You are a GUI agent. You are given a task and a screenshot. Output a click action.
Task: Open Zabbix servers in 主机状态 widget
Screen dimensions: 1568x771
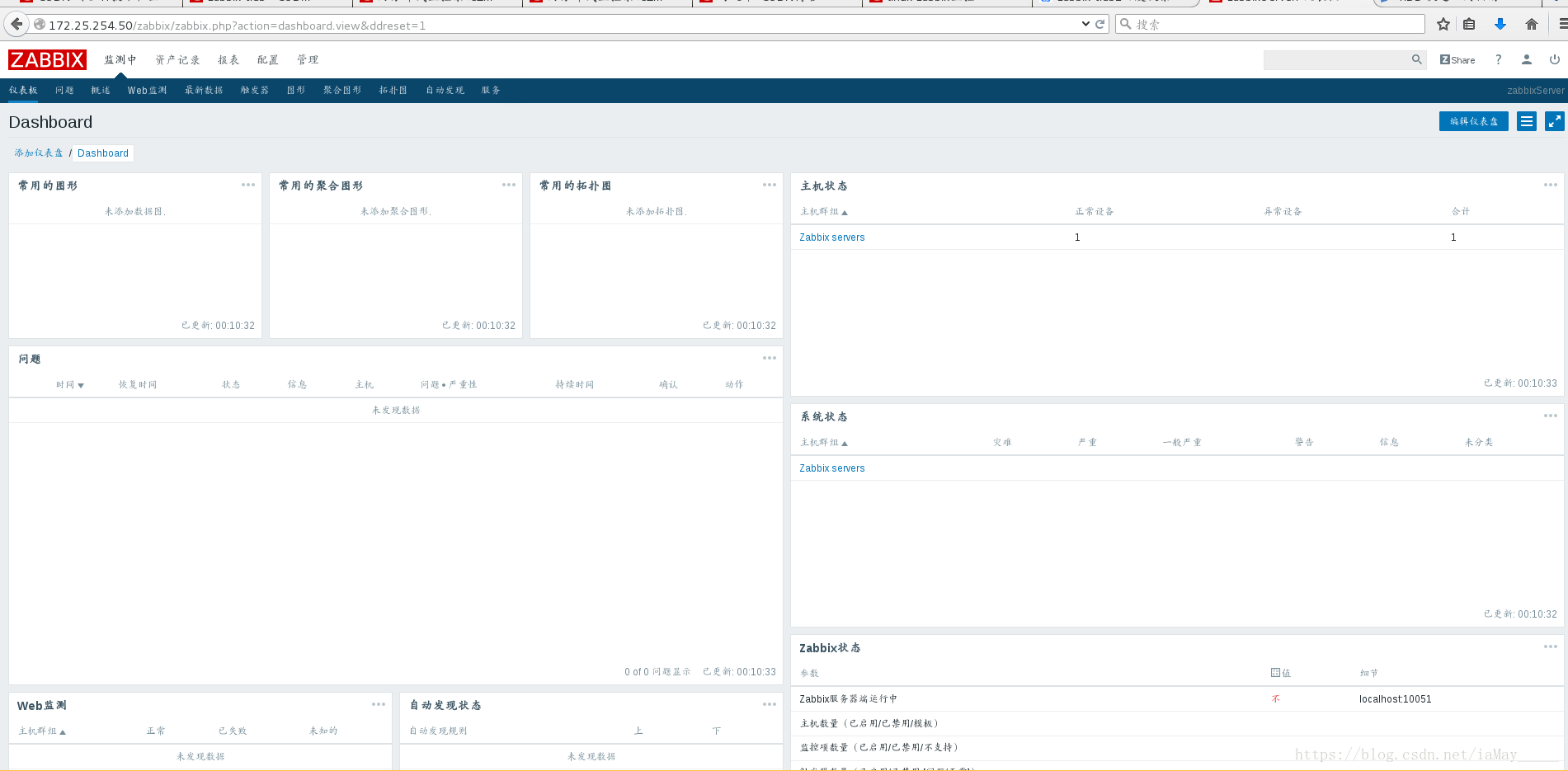[x=832, y=237]
